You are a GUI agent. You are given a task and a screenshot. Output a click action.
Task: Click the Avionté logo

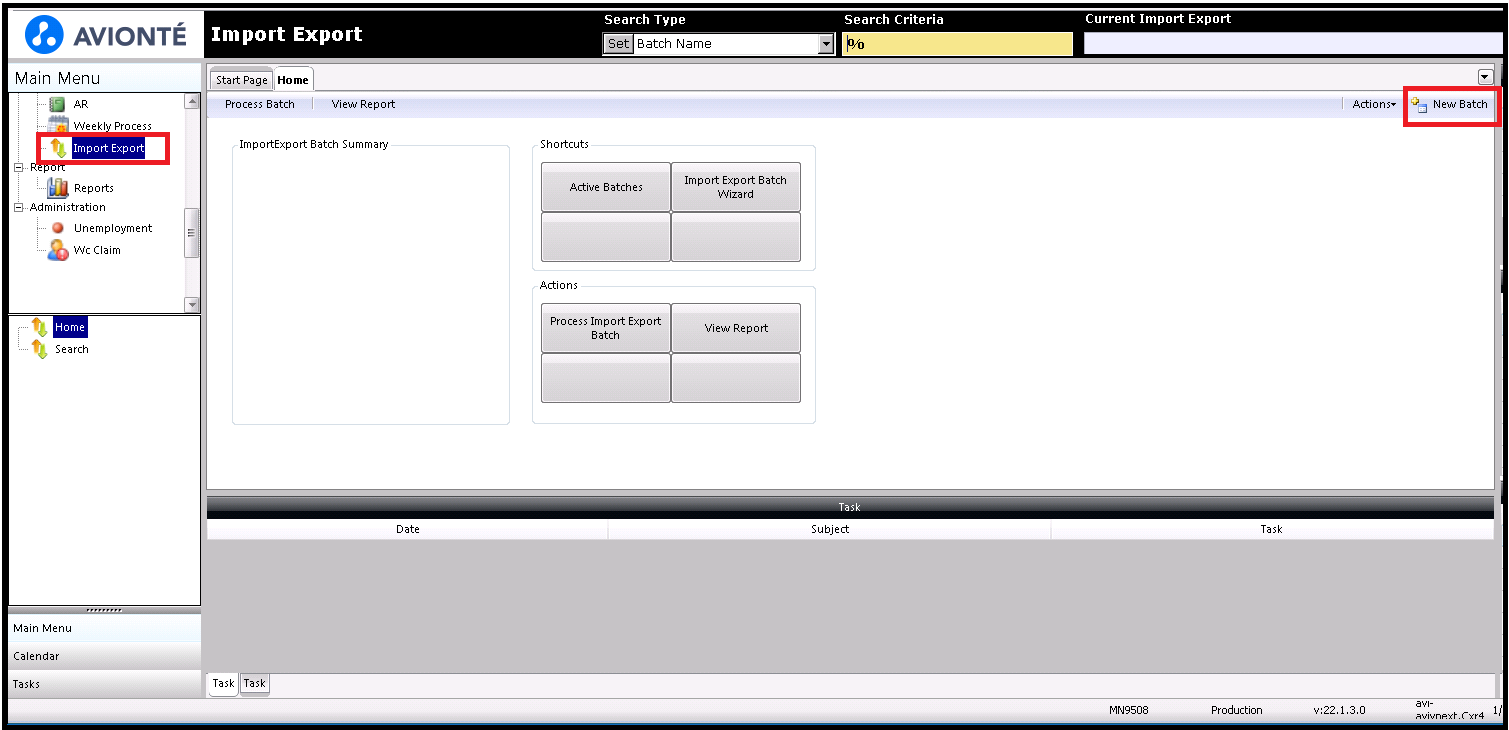tap(105, 35)
